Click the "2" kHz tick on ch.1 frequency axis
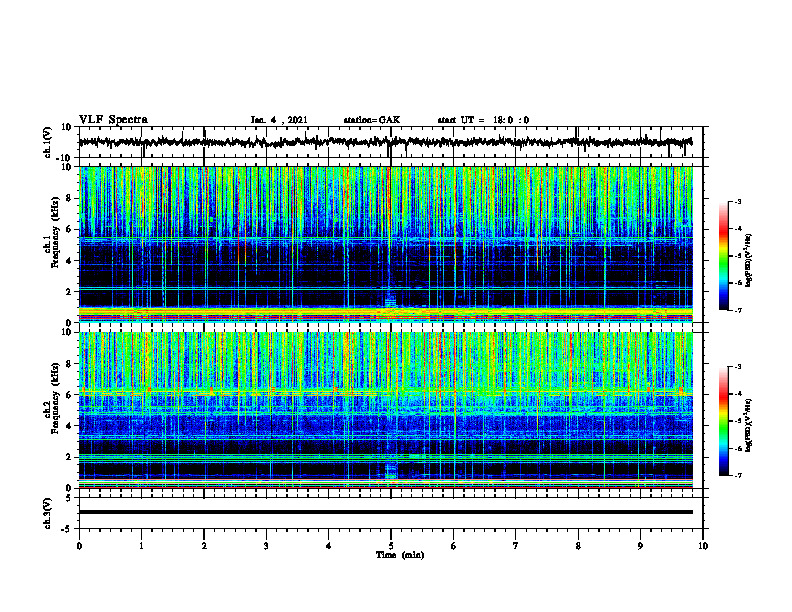The image size is (792, 612). coord(69,291)
